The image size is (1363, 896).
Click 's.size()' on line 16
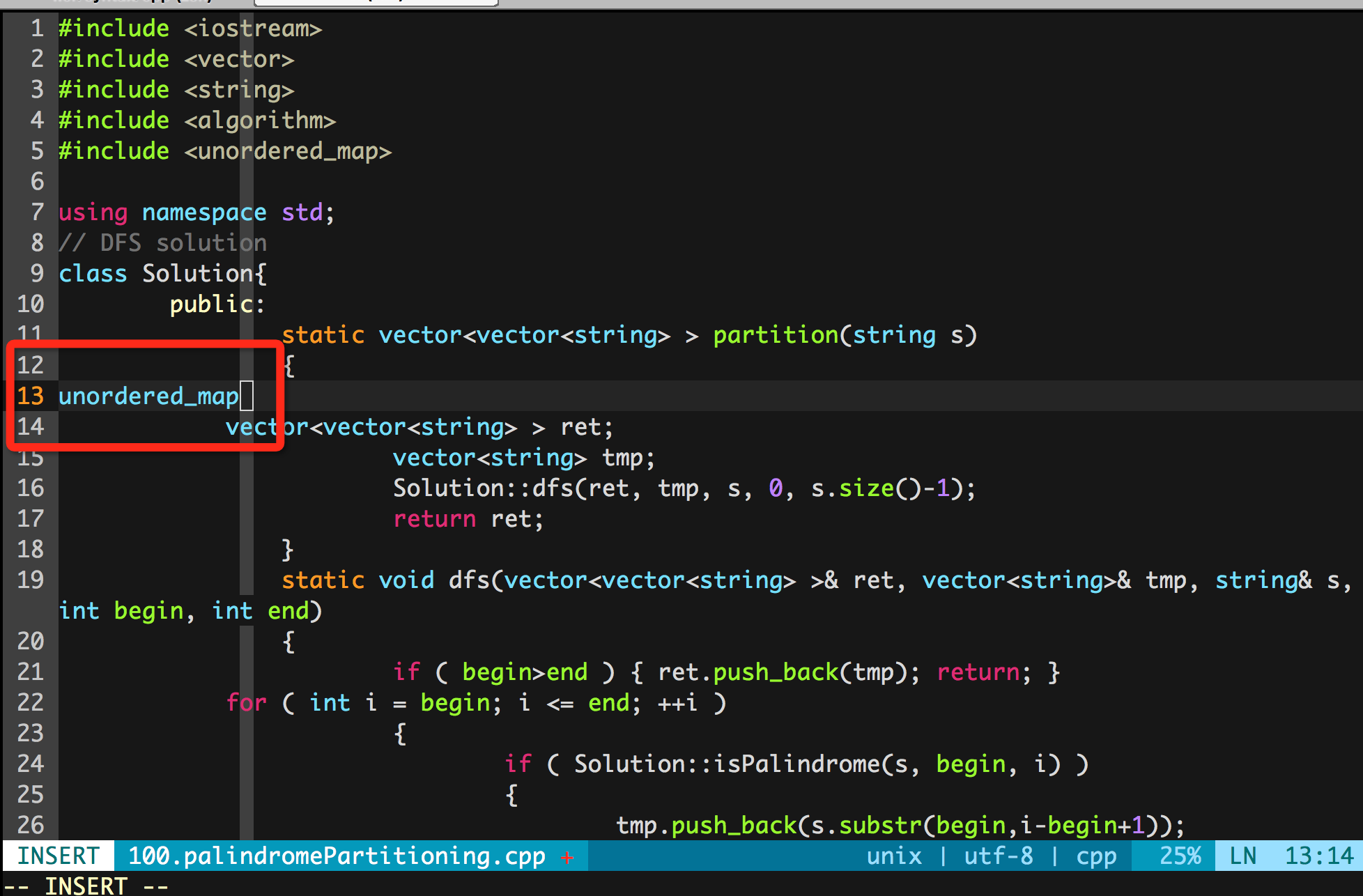tap(866, 488)
